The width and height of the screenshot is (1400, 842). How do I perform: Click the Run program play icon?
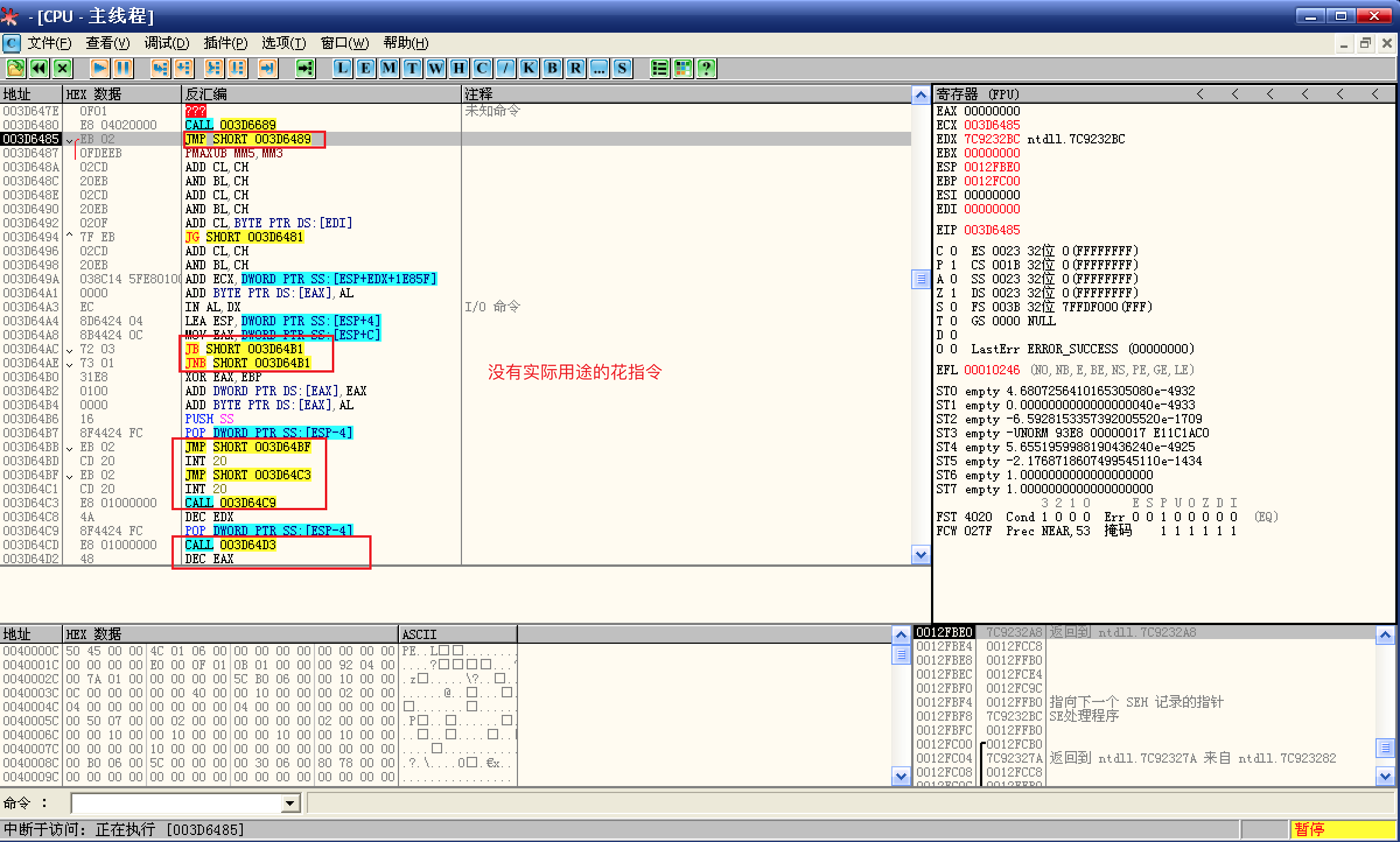coord(100,69)
